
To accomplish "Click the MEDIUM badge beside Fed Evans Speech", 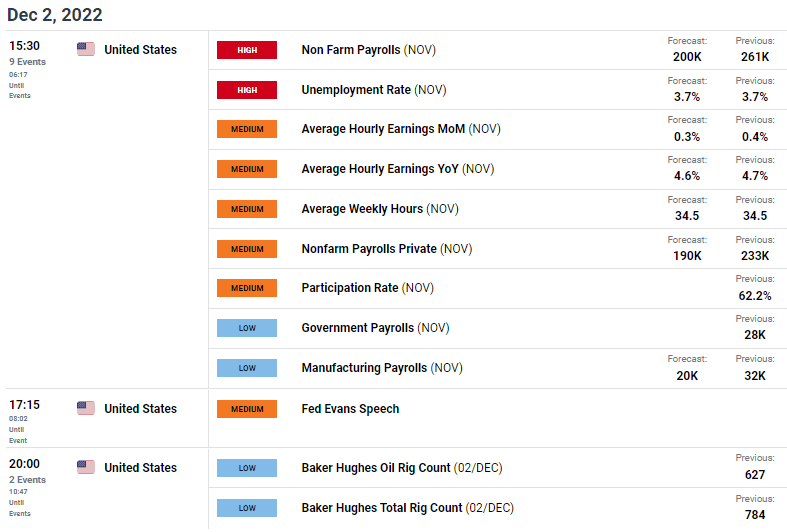I will point(246,408).
